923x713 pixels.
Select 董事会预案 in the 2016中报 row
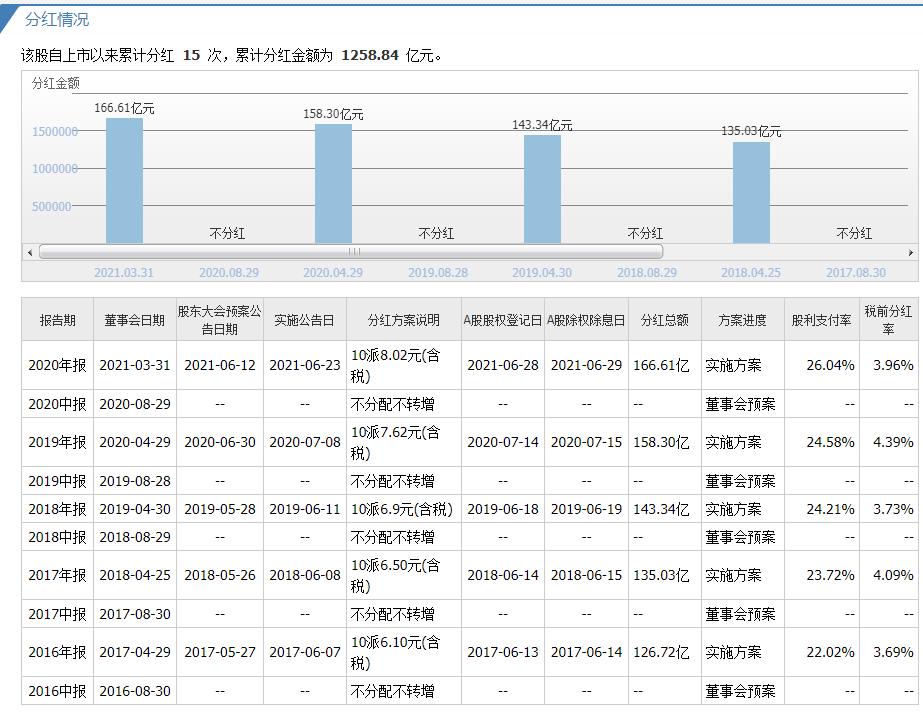pos(740,691)
